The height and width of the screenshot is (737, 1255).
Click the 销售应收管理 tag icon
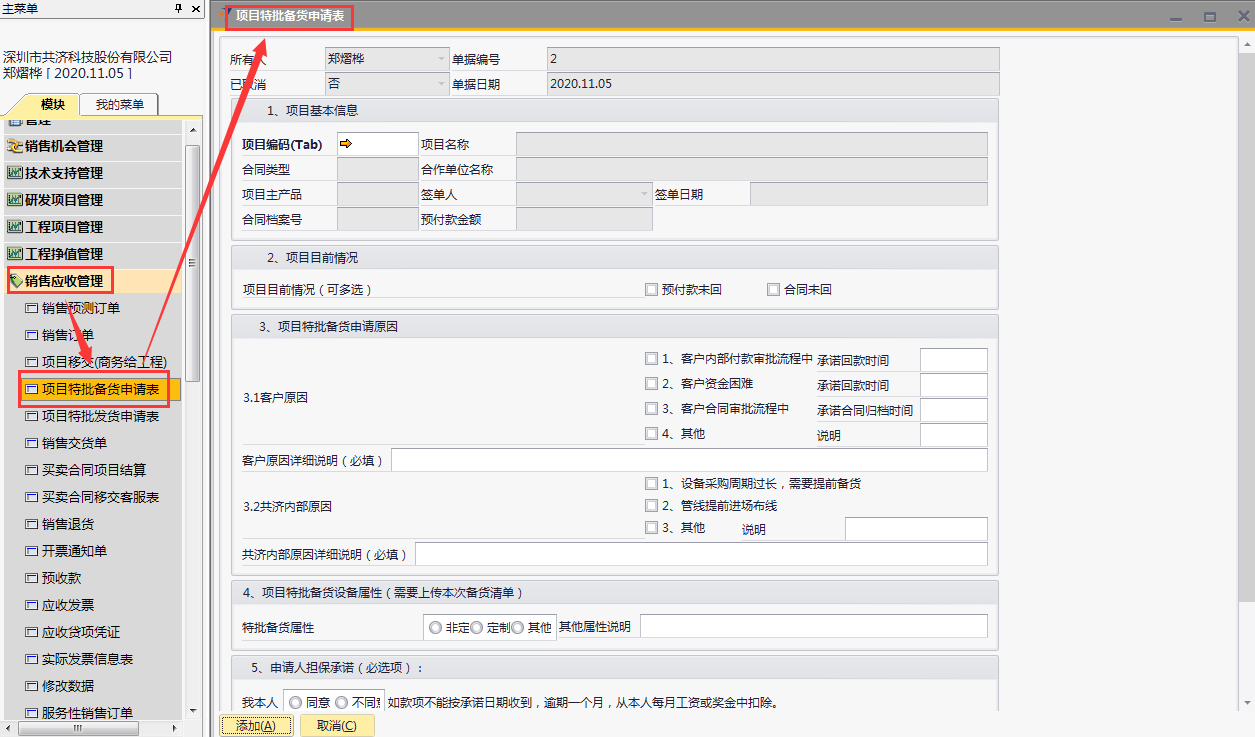click(15, 281)
